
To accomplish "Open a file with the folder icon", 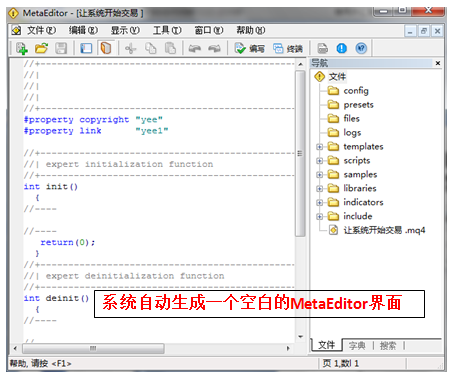I will (x=42, y=48).
